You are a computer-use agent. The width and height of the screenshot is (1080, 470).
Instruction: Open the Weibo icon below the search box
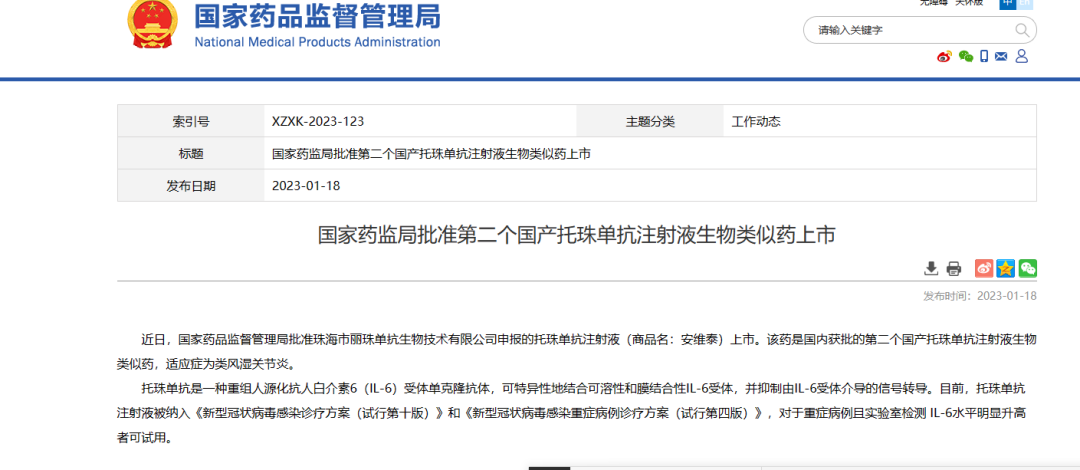pos(944,57)
